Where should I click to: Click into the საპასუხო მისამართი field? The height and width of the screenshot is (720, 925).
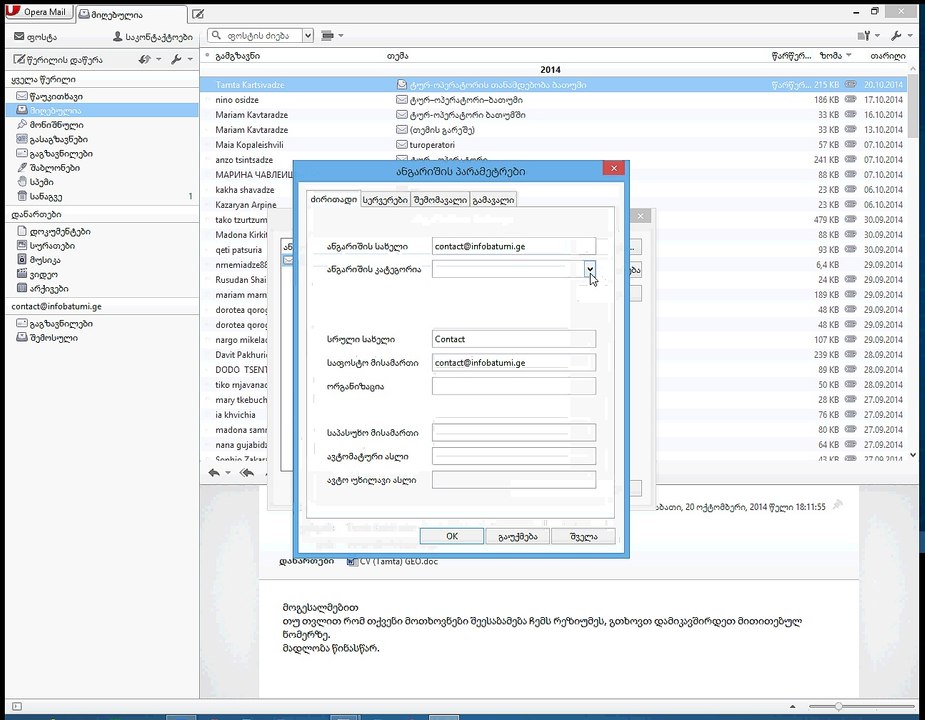[514, 433]
